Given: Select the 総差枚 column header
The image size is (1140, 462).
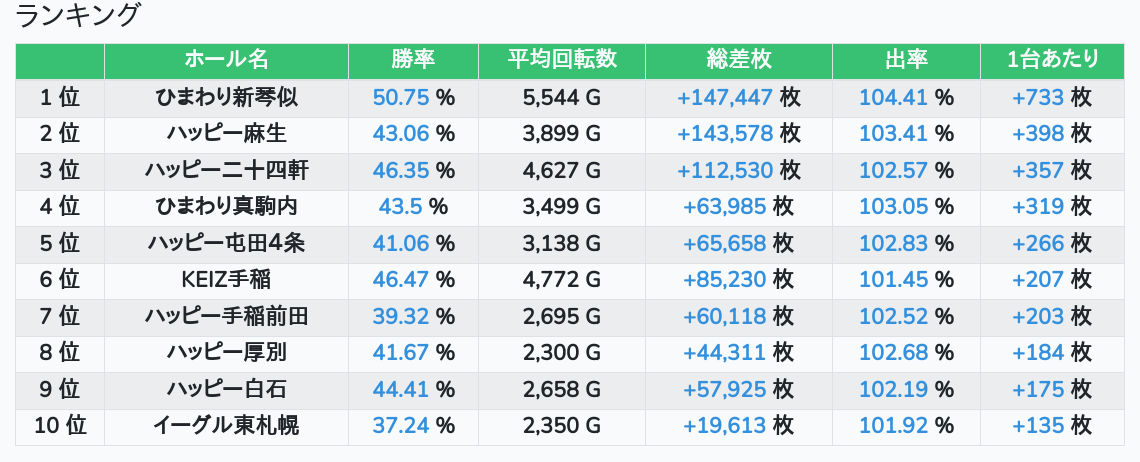Looking at the screenshot, I should click(x=738, y=60).
